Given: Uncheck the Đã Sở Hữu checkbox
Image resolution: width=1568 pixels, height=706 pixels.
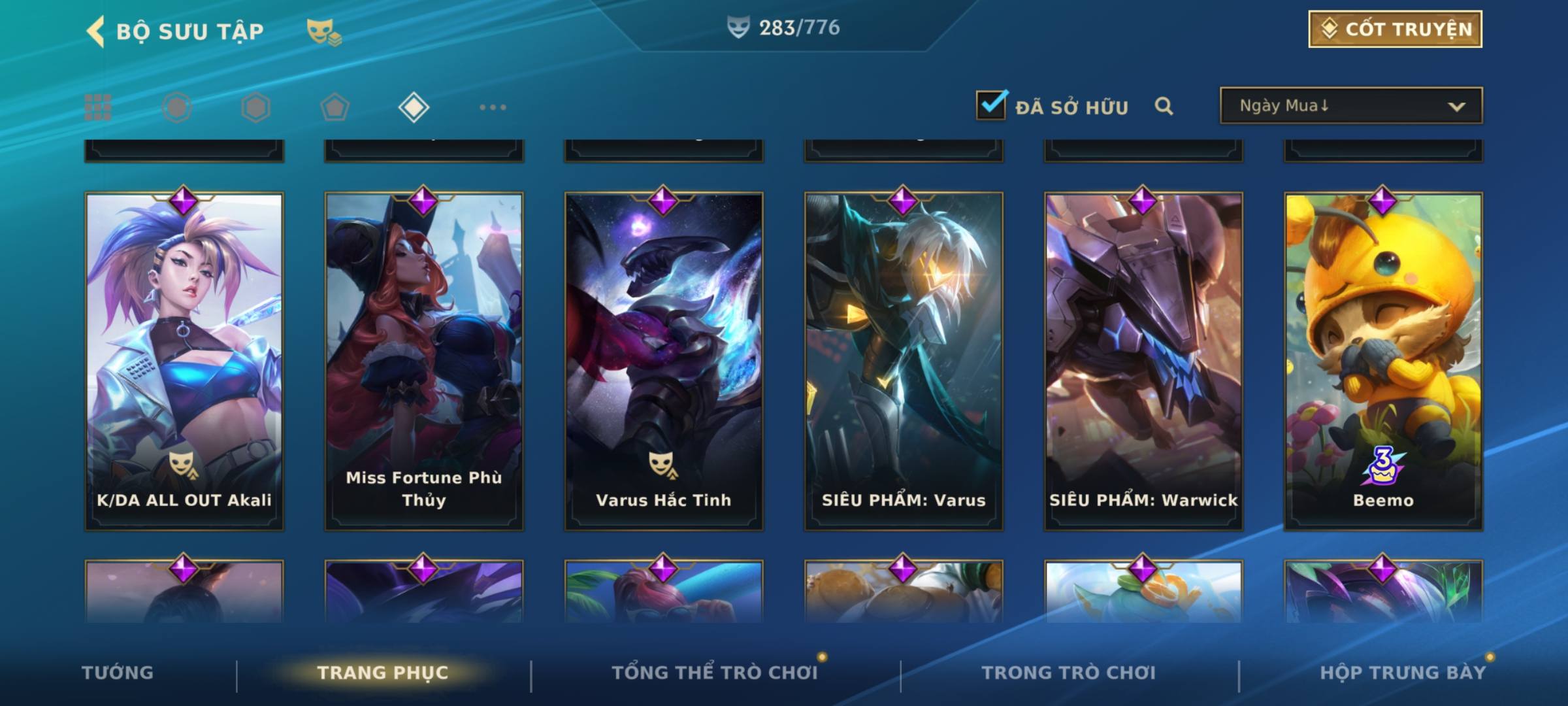Looking at the screenshot, I should (991, 105).
